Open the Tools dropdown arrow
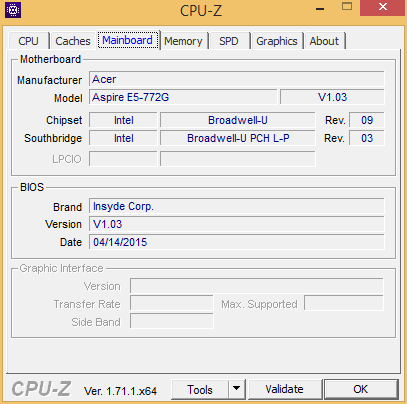407x404 pixels. point(237,388)
